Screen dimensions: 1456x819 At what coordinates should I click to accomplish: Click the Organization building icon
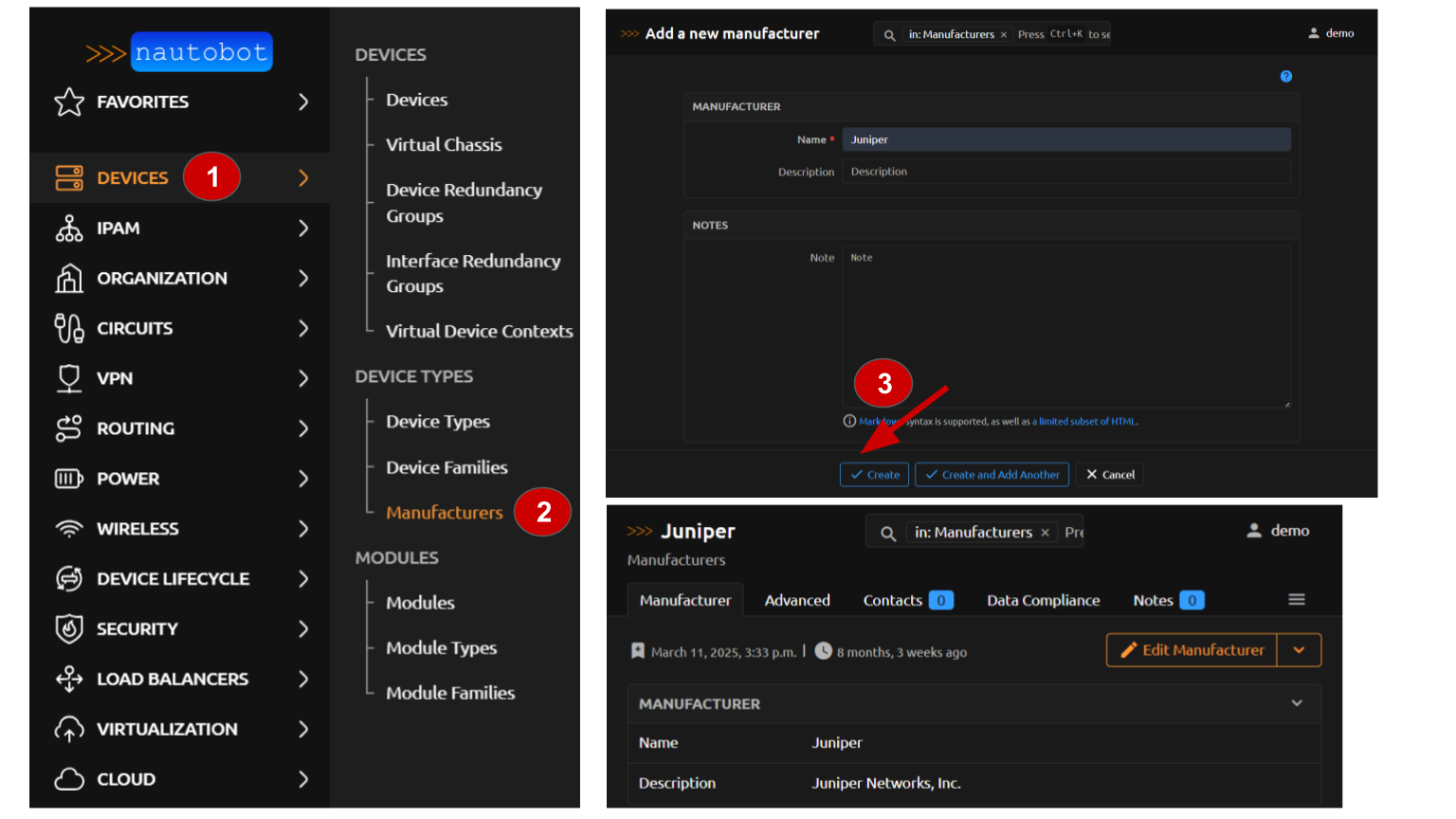click(69, 279)
